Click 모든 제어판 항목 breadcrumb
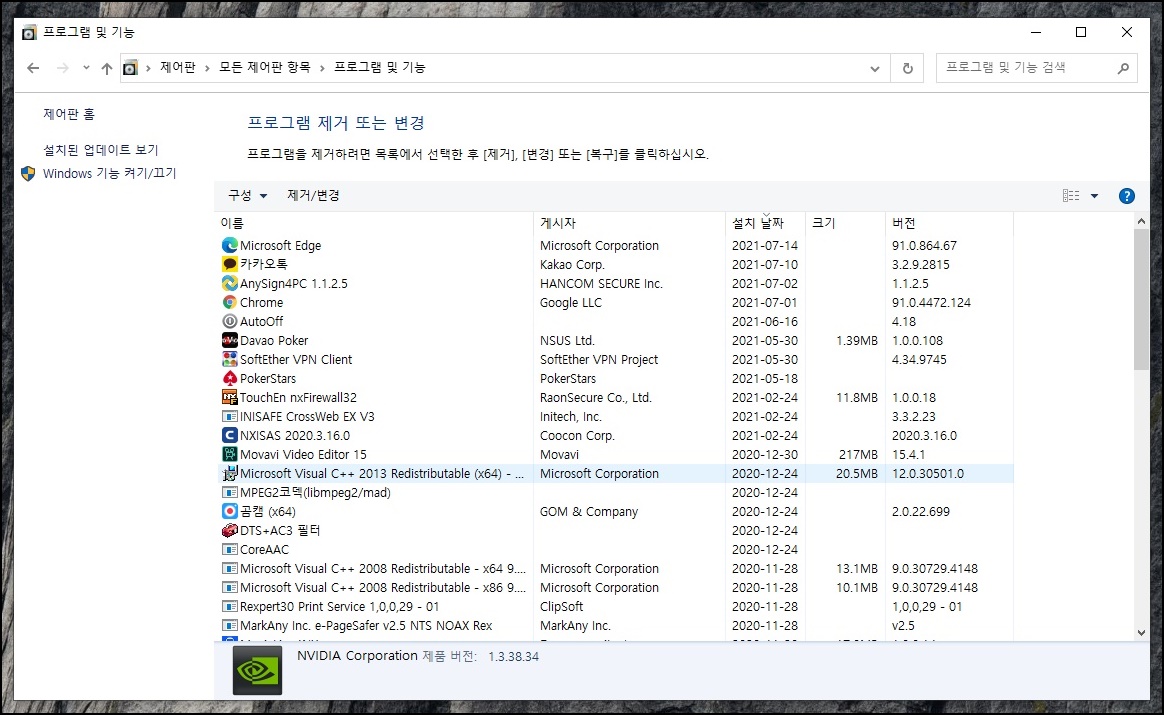This screenshot has width=1164, height=715. (x=264, y=68)
